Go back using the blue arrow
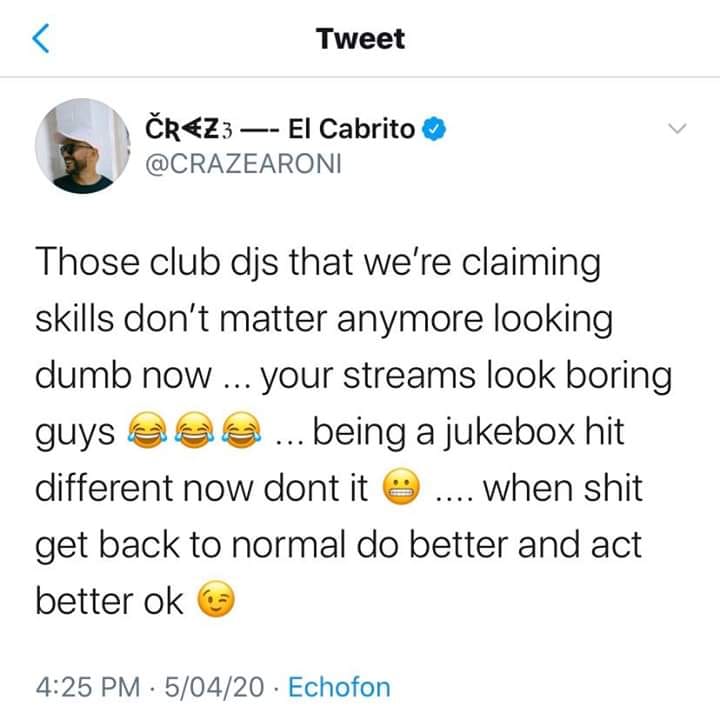720x720 pixels. pyautogui.click(x=41, y=39)
